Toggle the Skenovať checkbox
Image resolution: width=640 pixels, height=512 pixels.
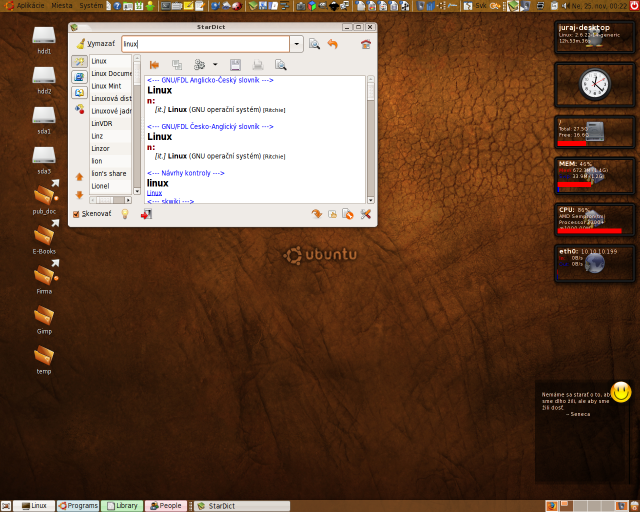click(76, 214)
